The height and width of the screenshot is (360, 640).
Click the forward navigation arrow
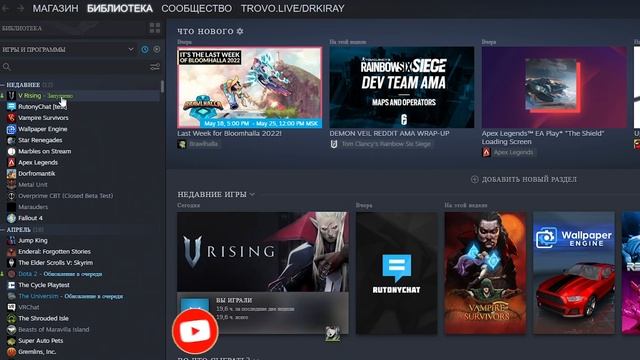20,8
